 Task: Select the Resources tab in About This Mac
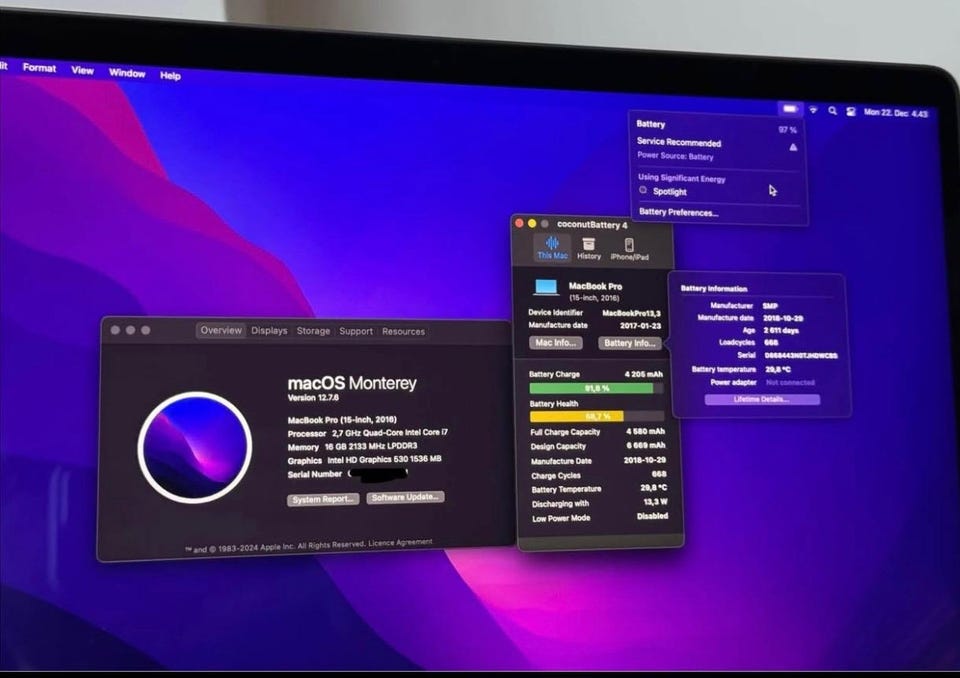[403, 331]
